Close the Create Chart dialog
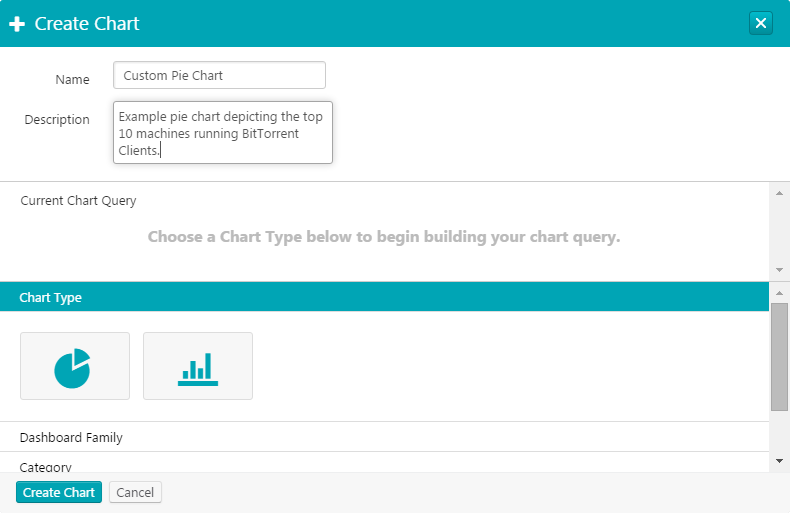The width and height of the screenshot is (790, 513). [x=761, y=23]
